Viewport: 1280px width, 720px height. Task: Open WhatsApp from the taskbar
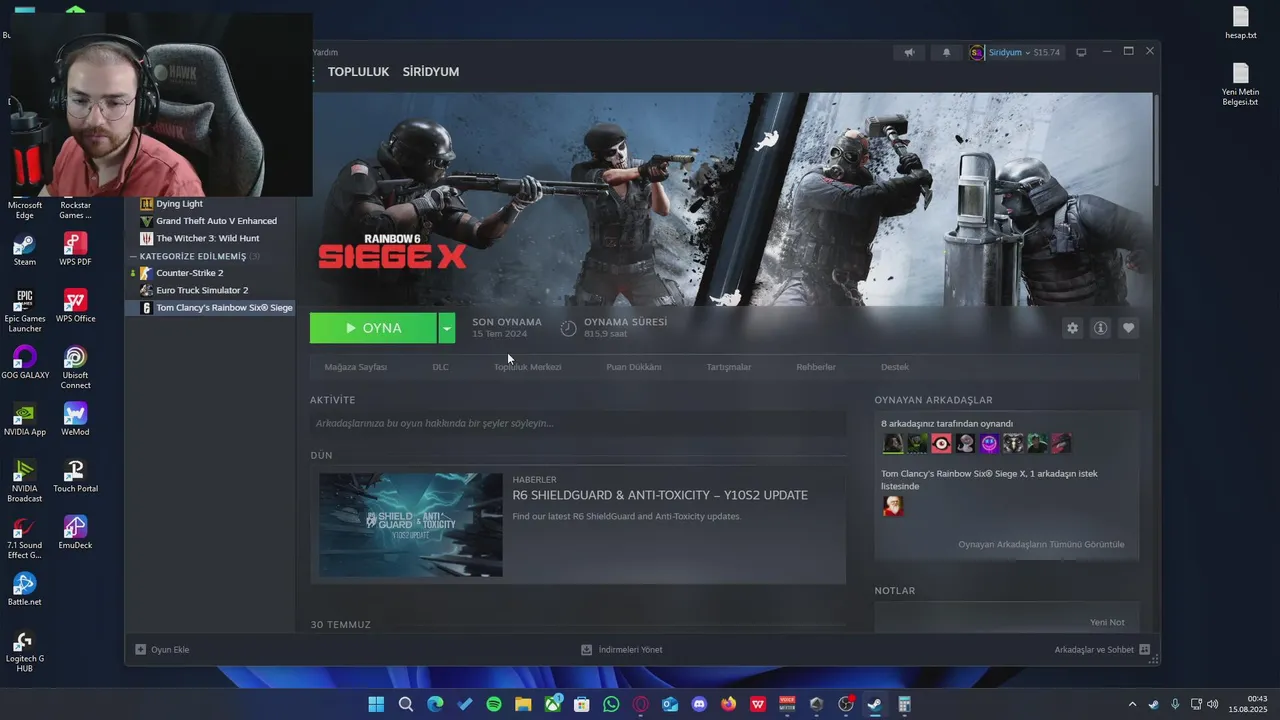click(611, 704)
